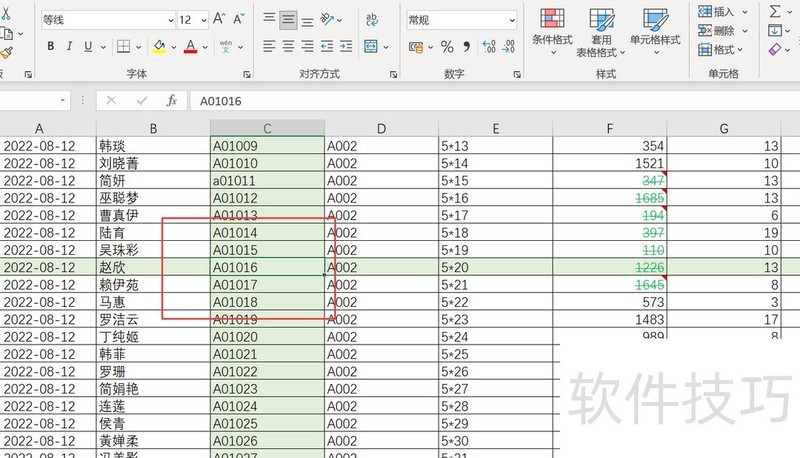Image resolution: width=800 pixels, height=458 pixels.
Task: Open the number format 常规 dropdown
Action: coord(512,20)
